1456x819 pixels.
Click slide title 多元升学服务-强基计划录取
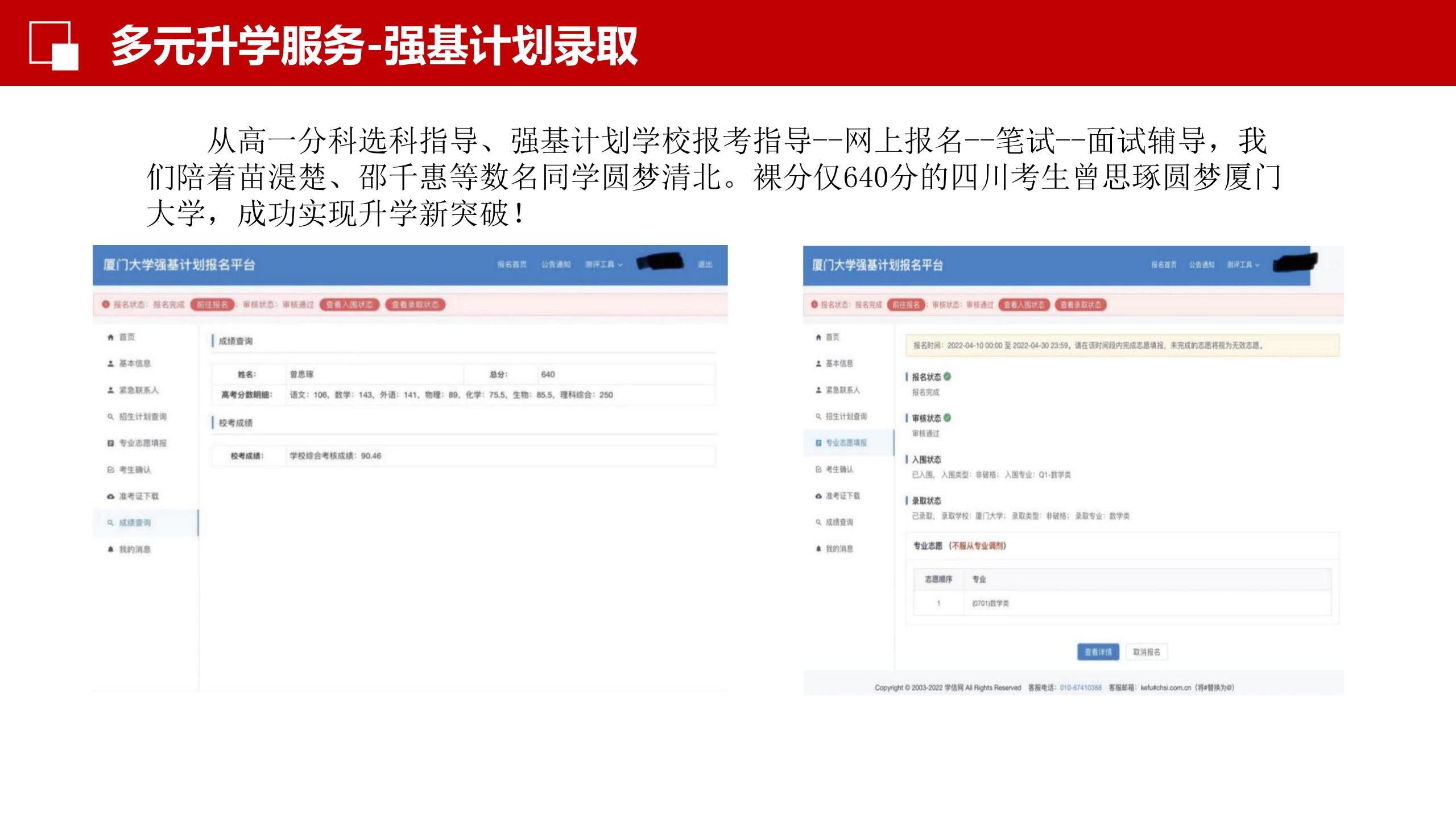(374, 46)
